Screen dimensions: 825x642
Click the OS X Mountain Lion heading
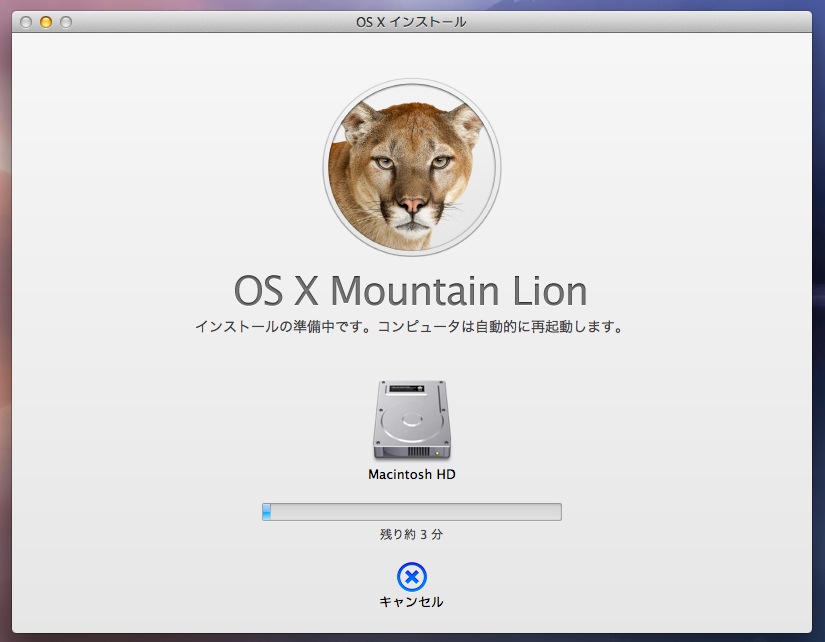[410, 290]
